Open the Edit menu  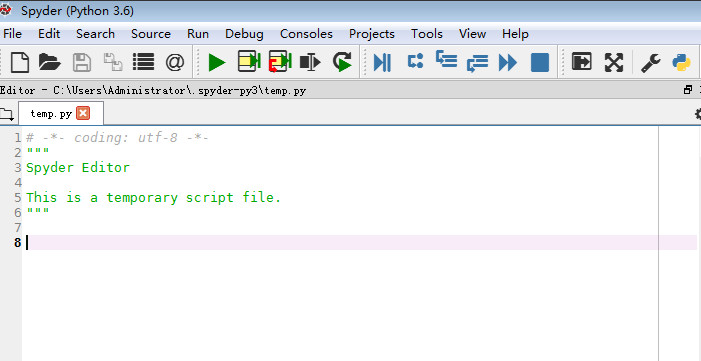click(x=49, y=34)
